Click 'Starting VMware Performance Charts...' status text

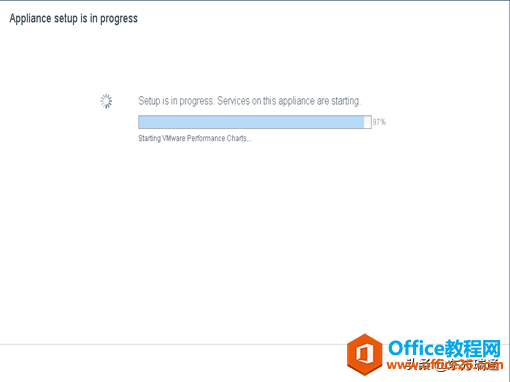point(195,138)
